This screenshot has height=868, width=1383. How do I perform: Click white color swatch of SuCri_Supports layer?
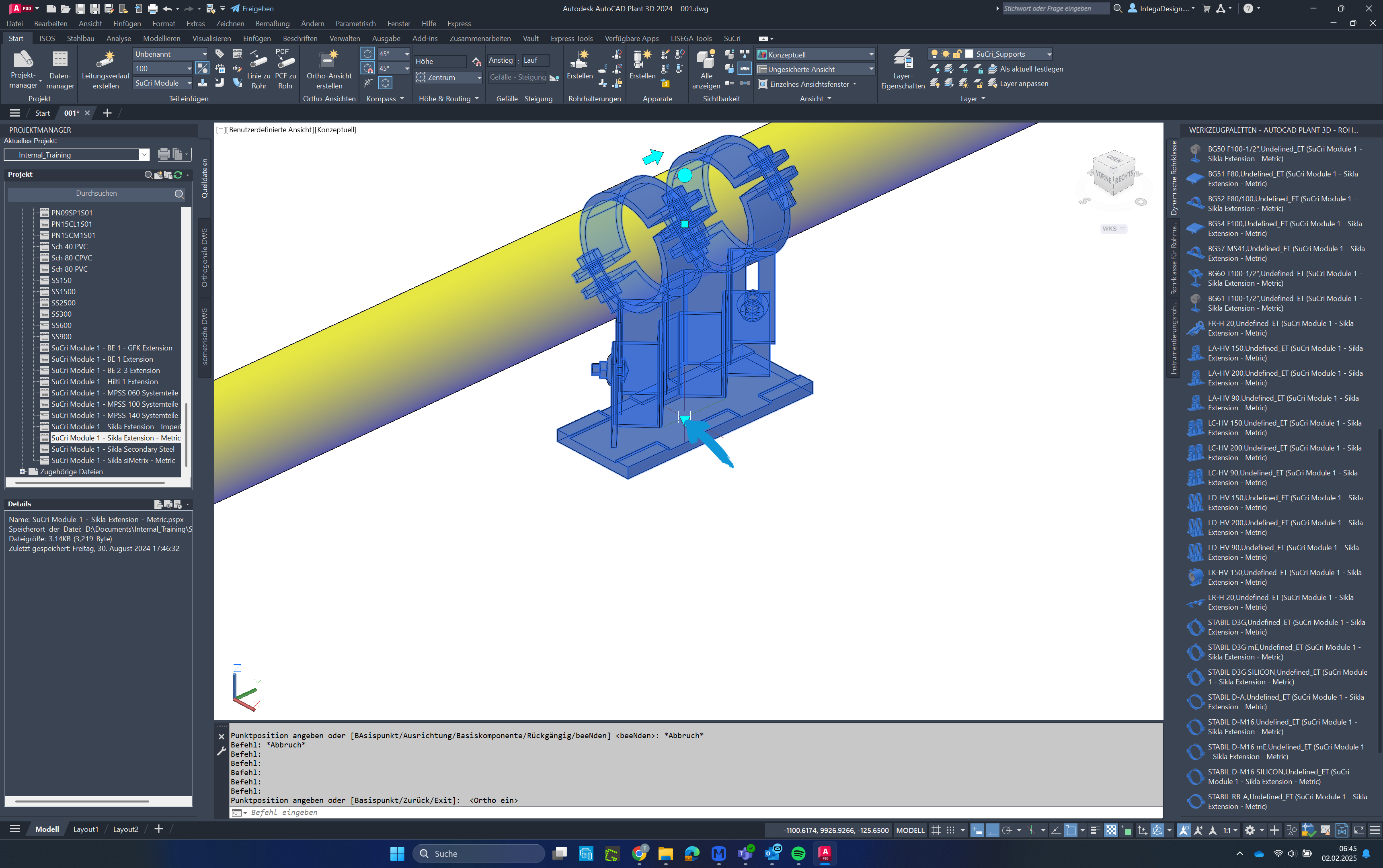[x=969, y=54]
